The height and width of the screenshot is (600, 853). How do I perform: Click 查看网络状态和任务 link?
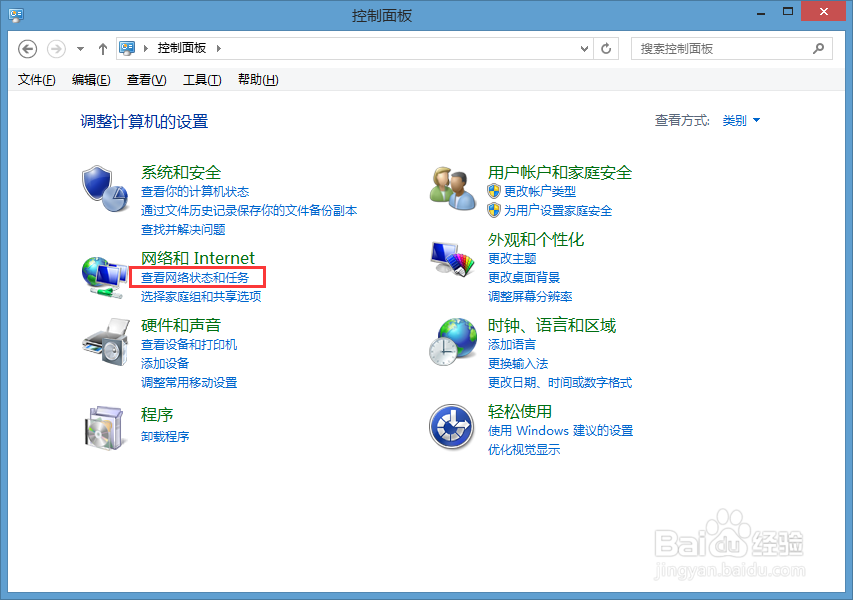pyautogui.click(x=195, y=277)
